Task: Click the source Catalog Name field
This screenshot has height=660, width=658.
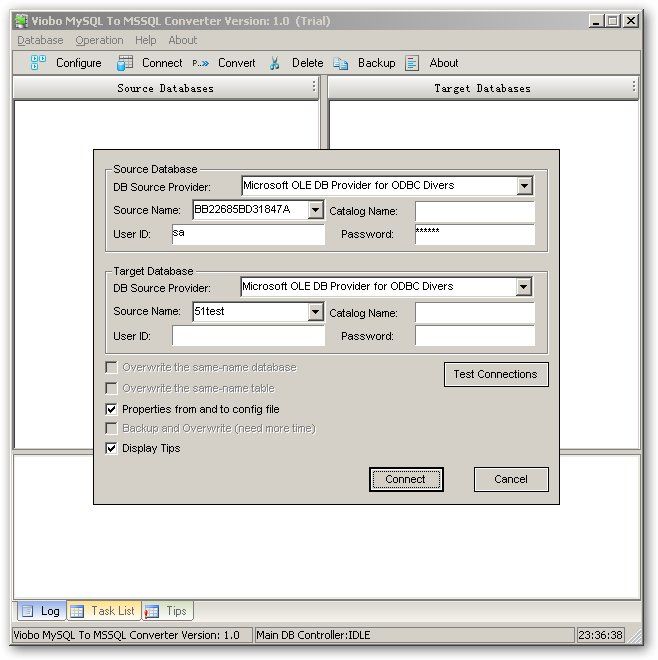Action: 475,211
